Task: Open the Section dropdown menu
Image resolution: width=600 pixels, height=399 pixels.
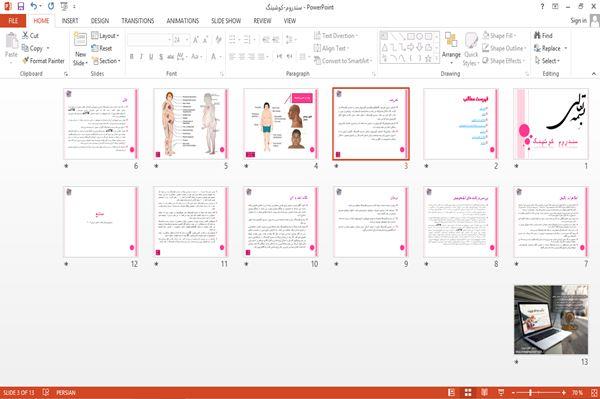Action: [x=106, y=61]
